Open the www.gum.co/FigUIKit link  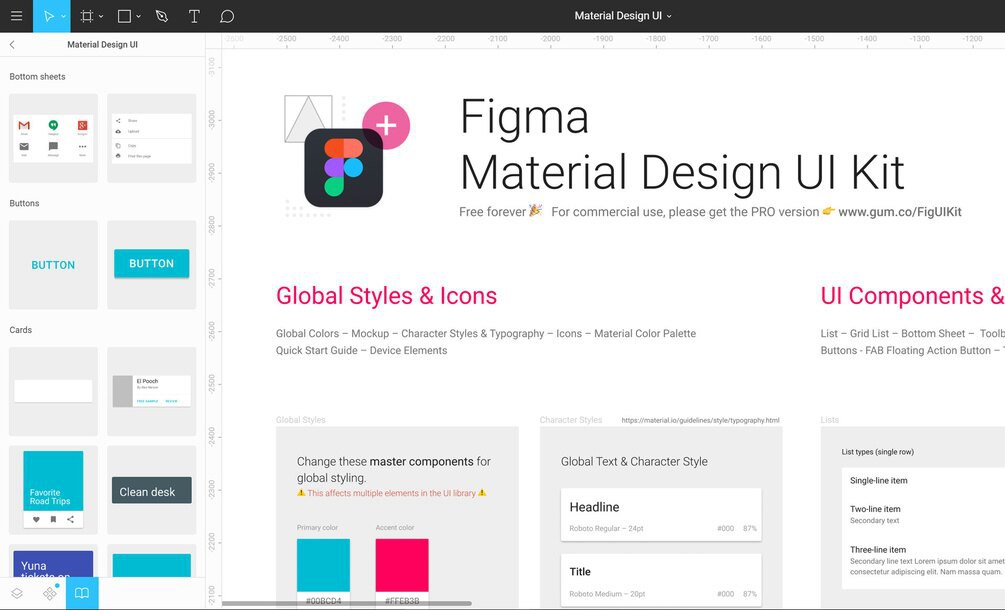(900, 212)
